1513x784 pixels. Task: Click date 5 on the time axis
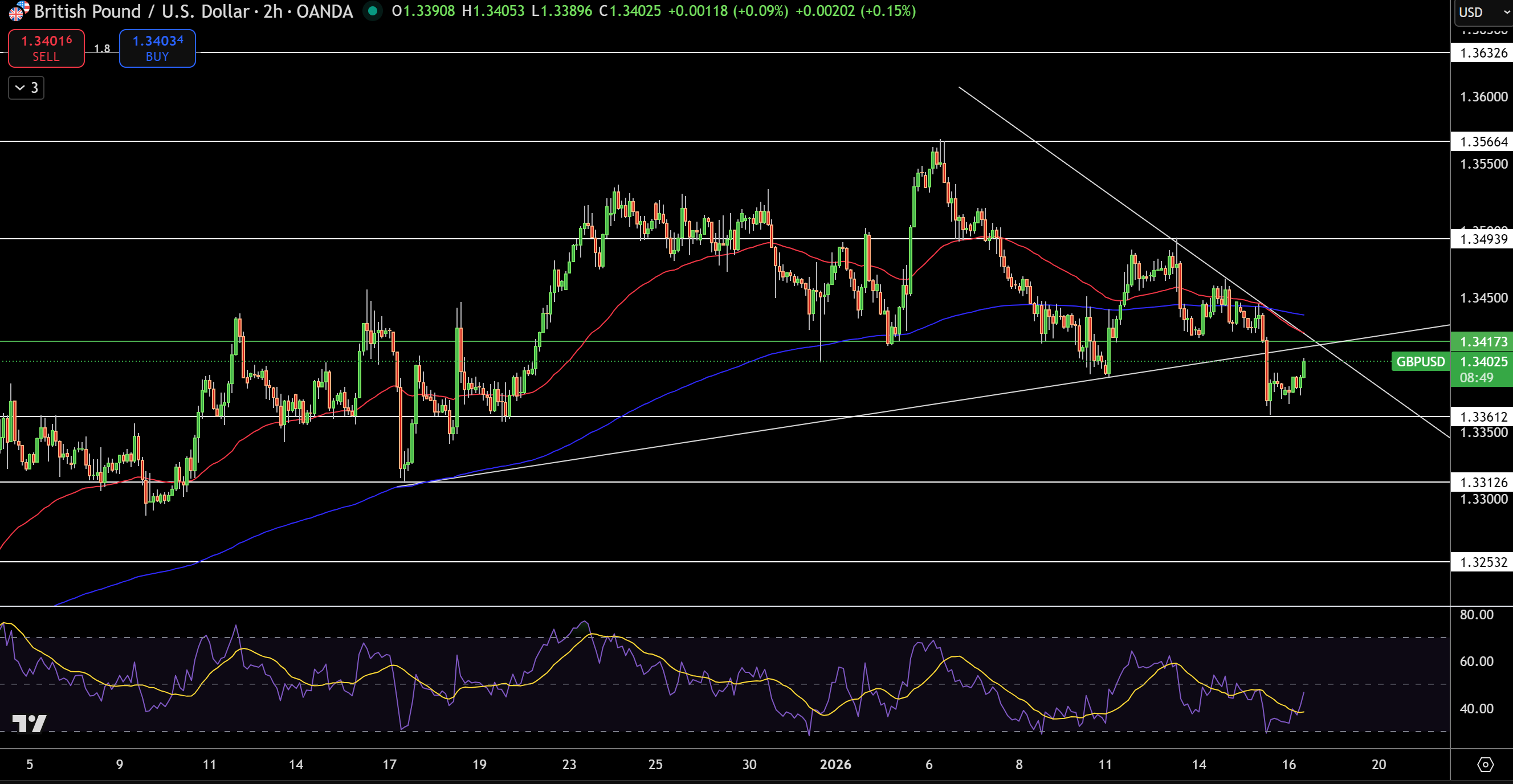(x=30, y=765)
